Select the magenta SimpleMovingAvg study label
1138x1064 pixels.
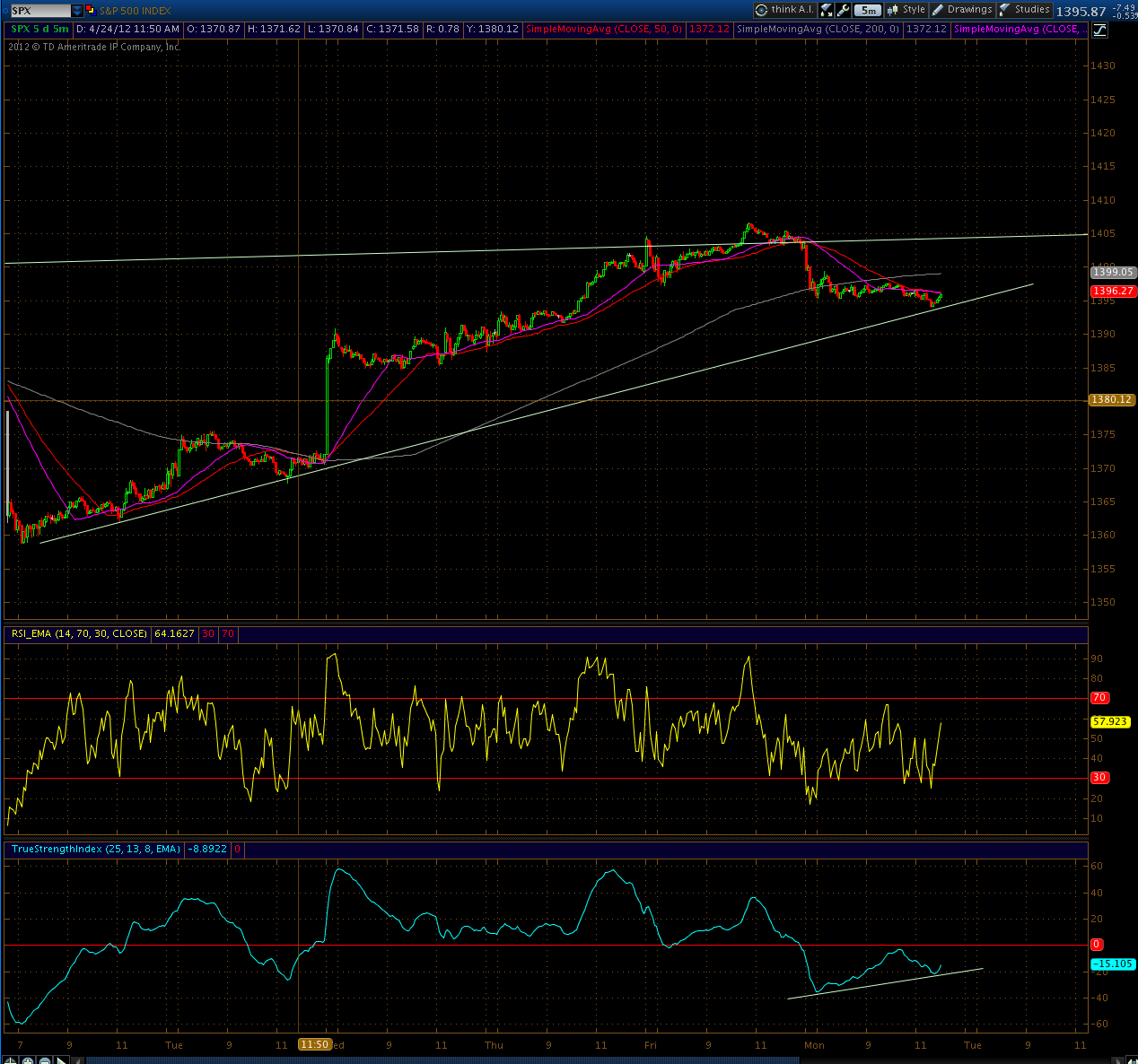[1018, 29]
